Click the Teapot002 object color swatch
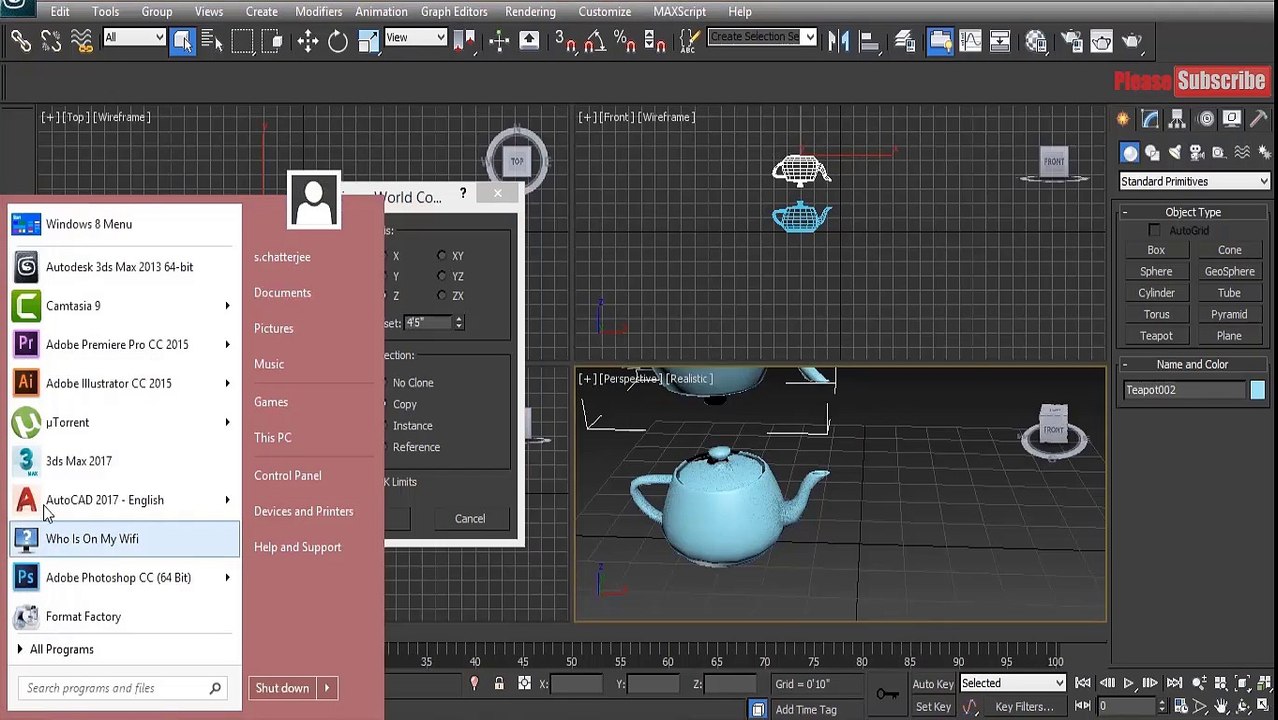This screenshot has height=720, width=1278. 1257,390
